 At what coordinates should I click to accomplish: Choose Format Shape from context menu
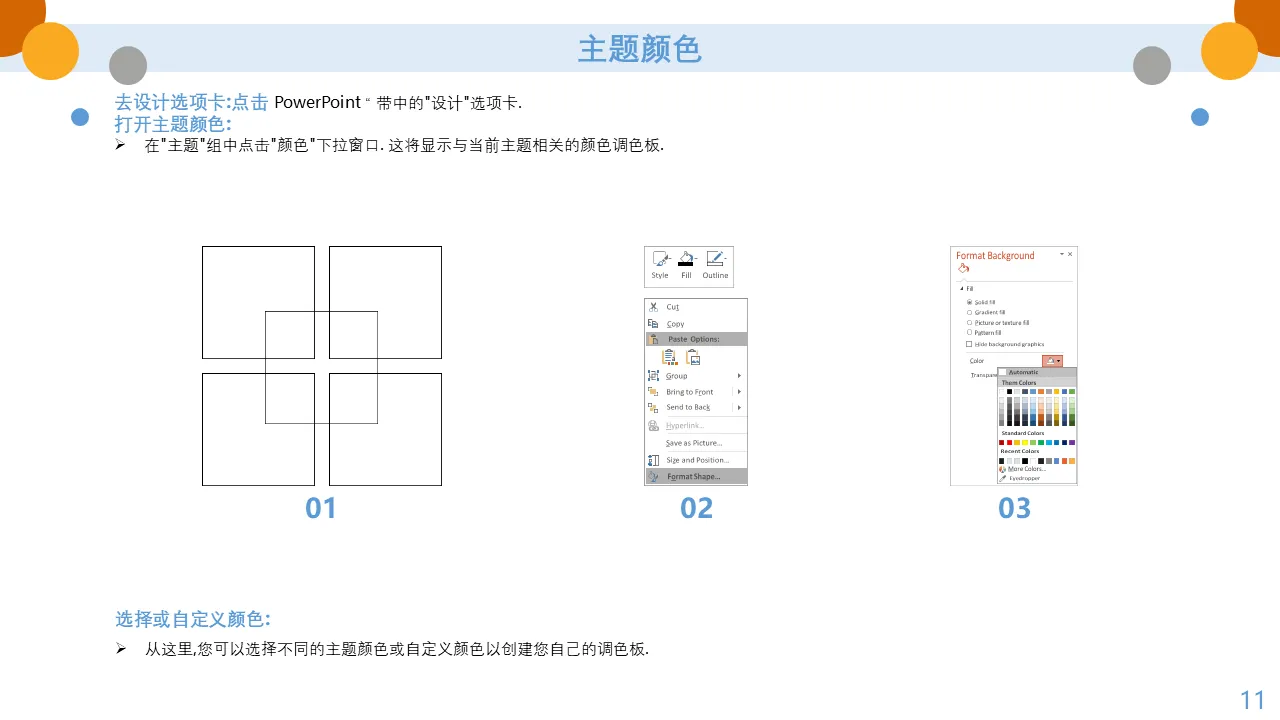point(693,477)
